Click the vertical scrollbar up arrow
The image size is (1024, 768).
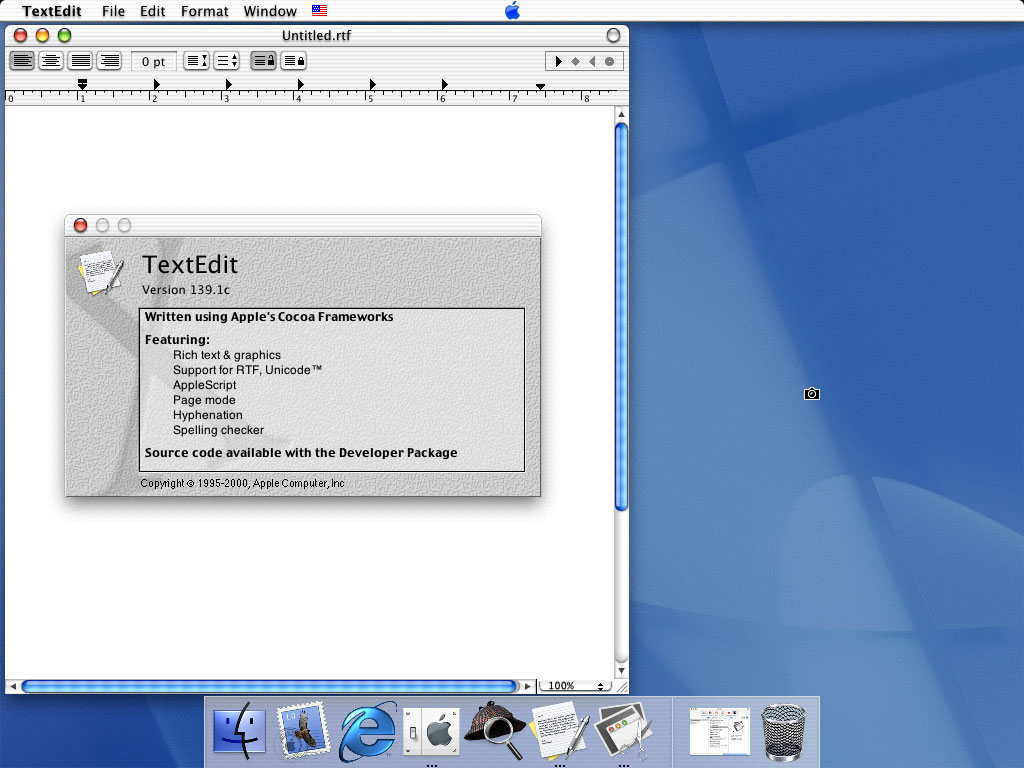(x=621, y=114)
